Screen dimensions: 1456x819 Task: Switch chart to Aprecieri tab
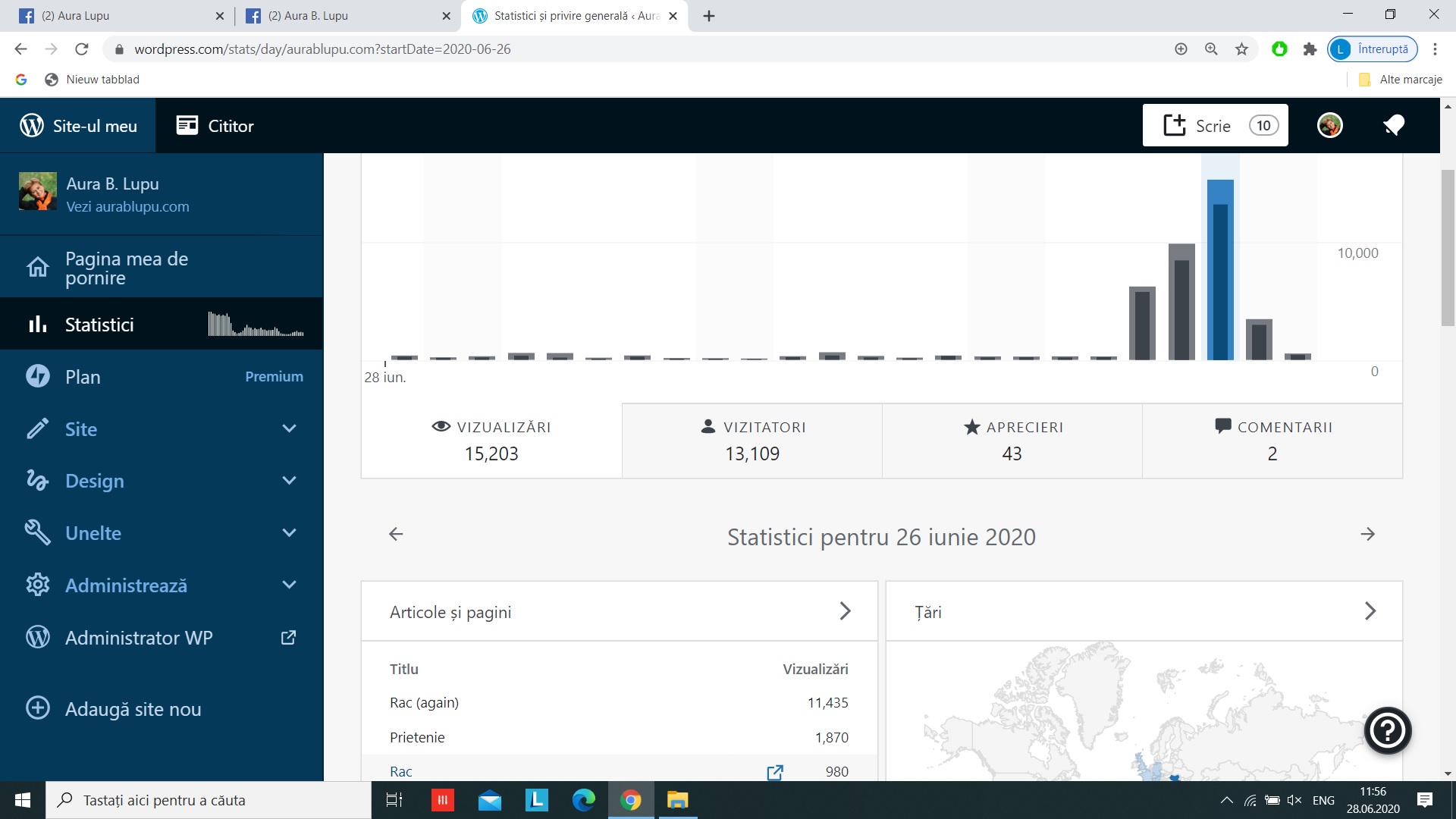point(1012,441)
